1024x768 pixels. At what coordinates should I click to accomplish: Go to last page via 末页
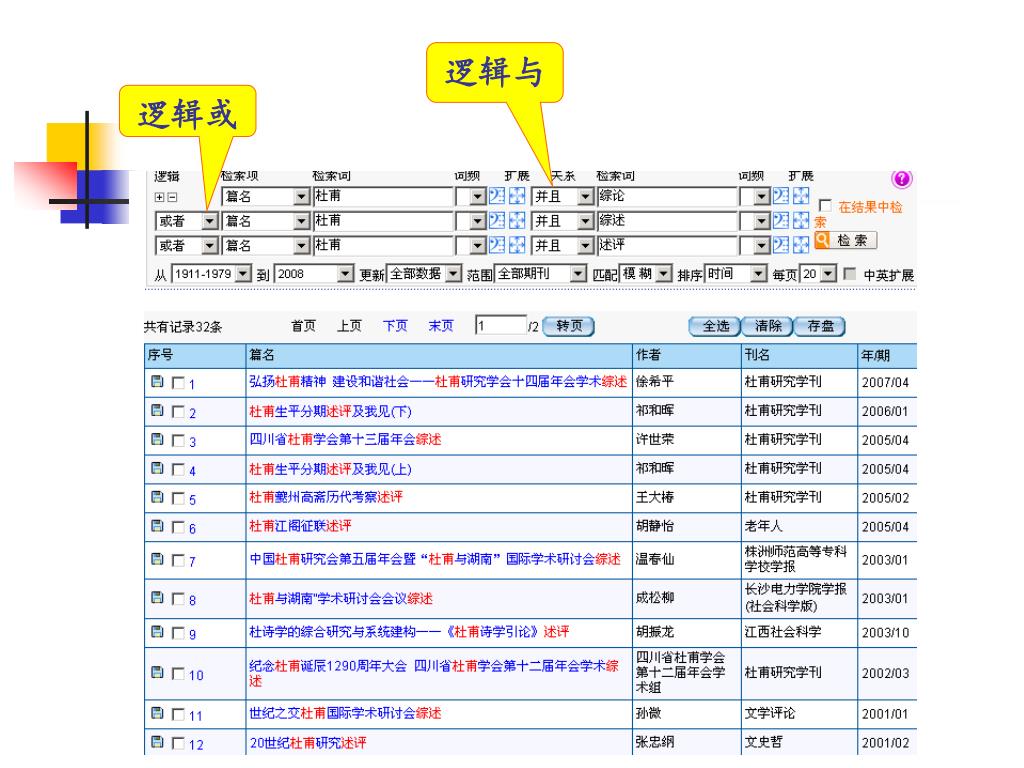(x=441, y=326)
